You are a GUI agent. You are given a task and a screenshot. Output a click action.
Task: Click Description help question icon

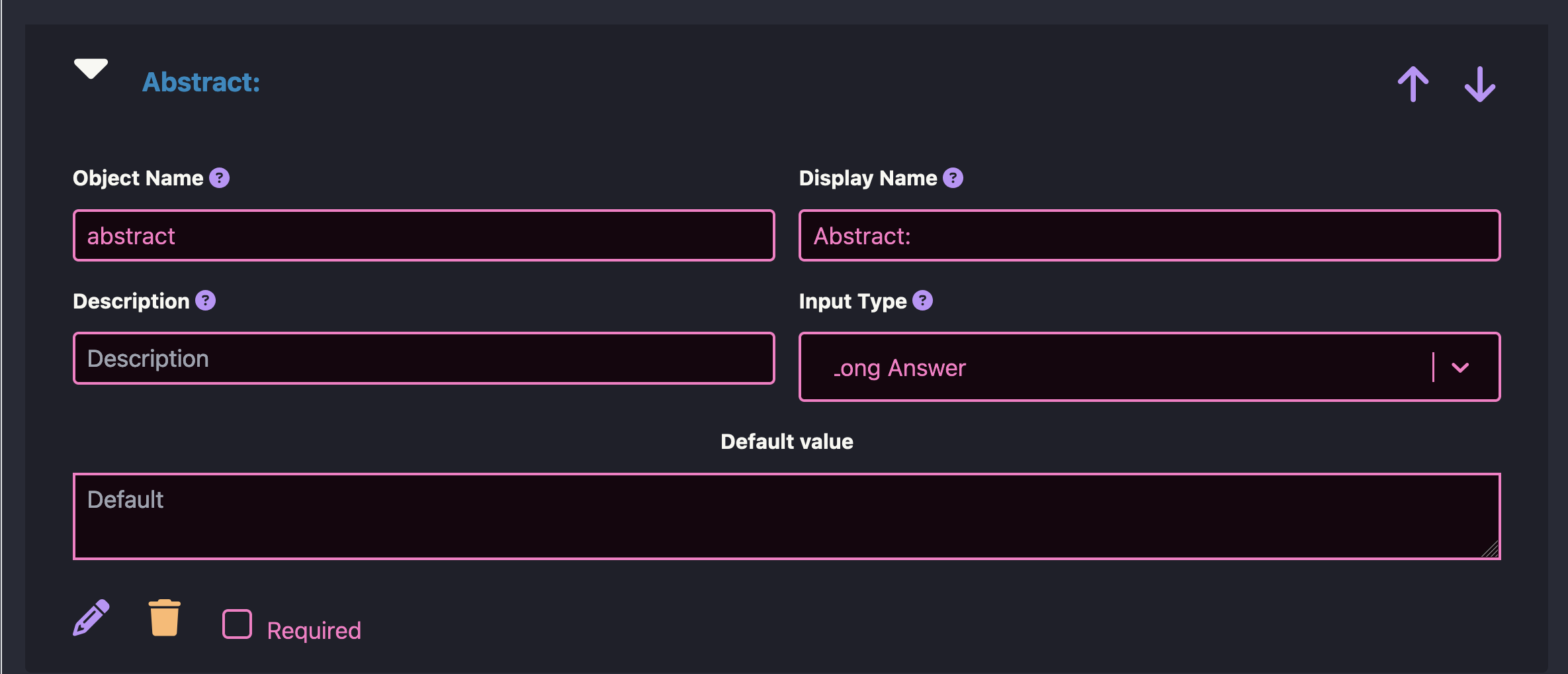pyautogui.click(x=205, y=301)
